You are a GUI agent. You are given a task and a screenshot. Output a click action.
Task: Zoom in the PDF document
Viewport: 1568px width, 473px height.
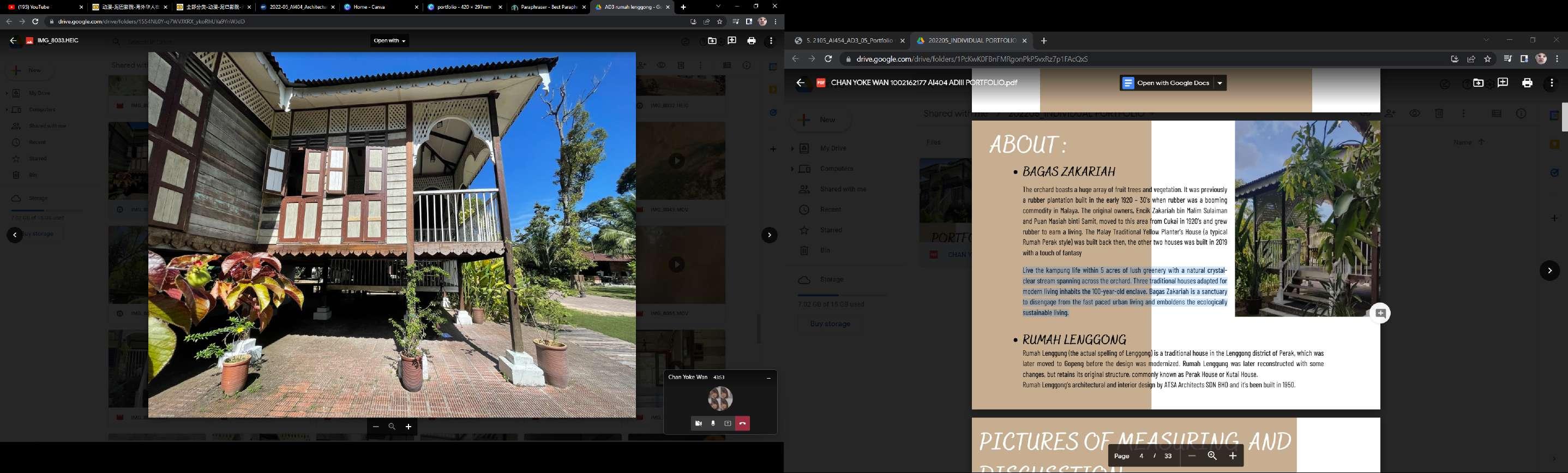[x=1233, y=456]
